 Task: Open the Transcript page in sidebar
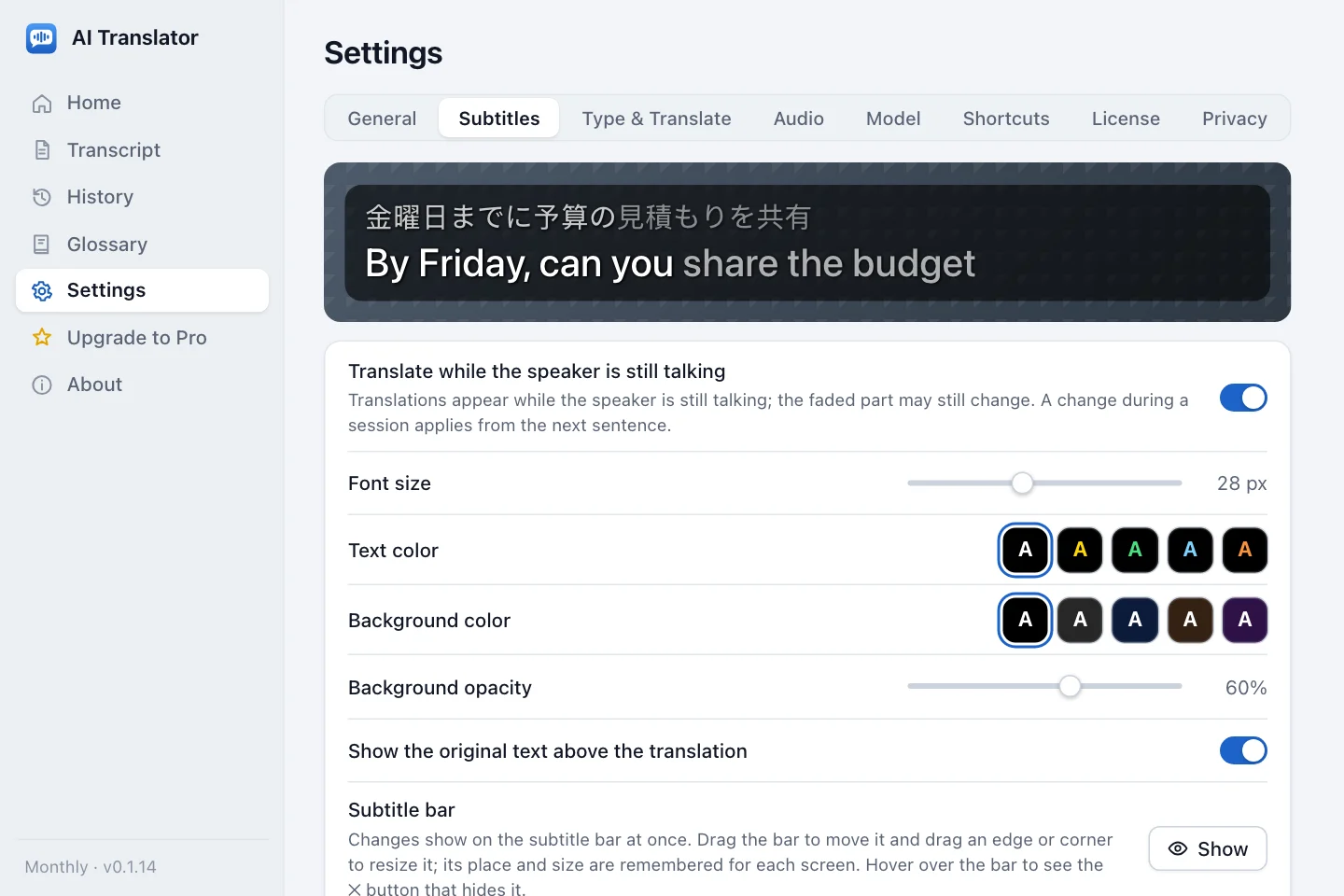click(x=142, y=150)
